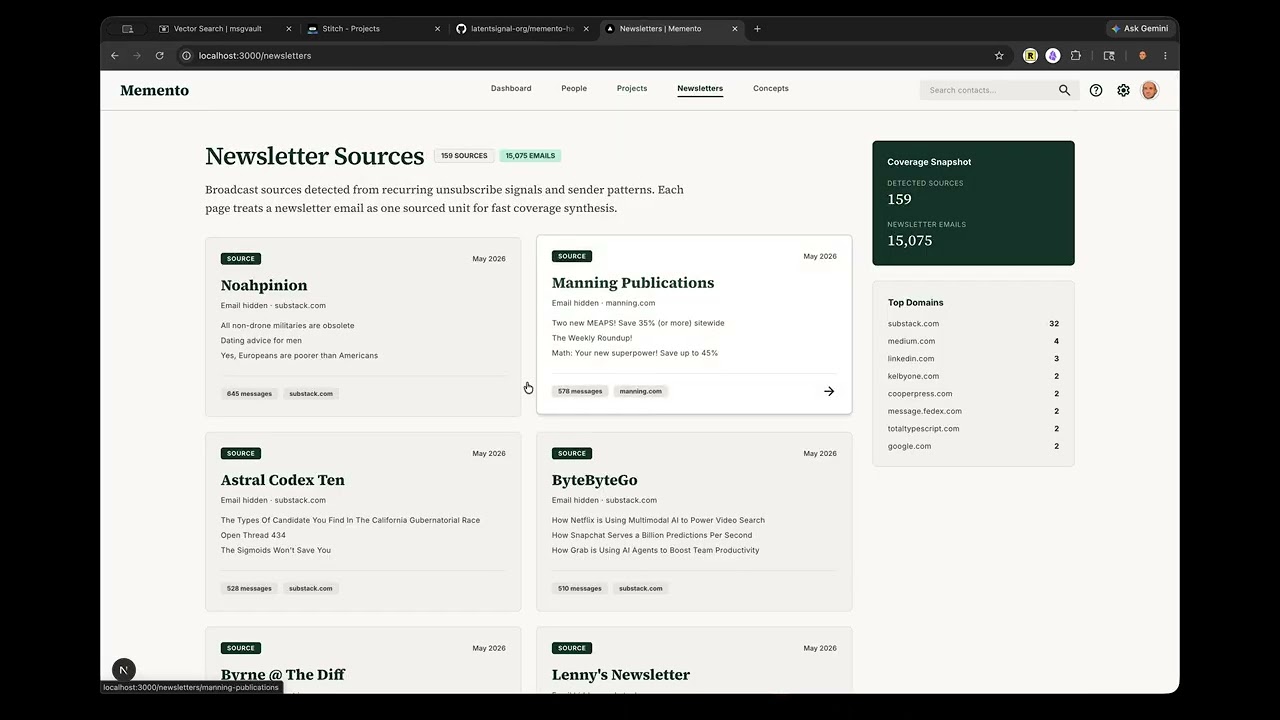This screenshot has width=1280, height=720.
Task: Open Lenny's Newsletter card
Action: click(694, 660)
